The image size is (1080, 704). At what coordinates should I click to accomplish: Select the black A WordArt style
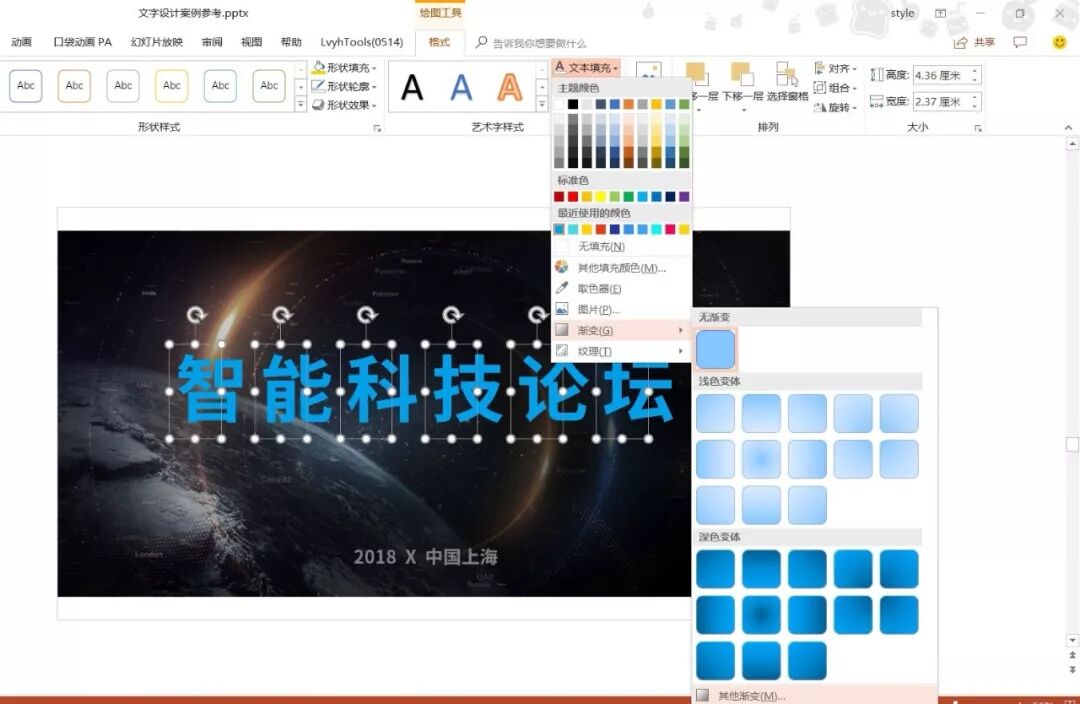coord(412,87)
